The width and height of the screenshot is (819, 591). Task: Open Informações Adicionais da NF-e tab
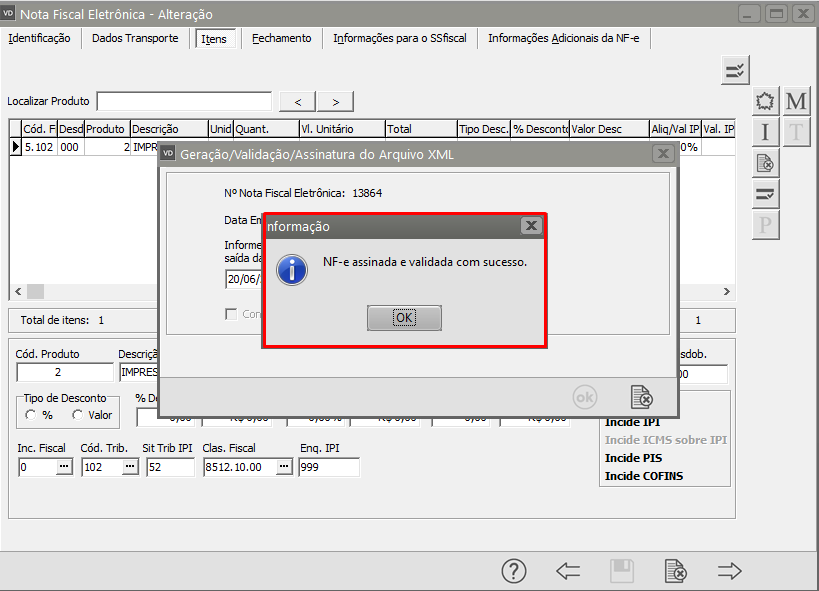(x=564, y=38)
